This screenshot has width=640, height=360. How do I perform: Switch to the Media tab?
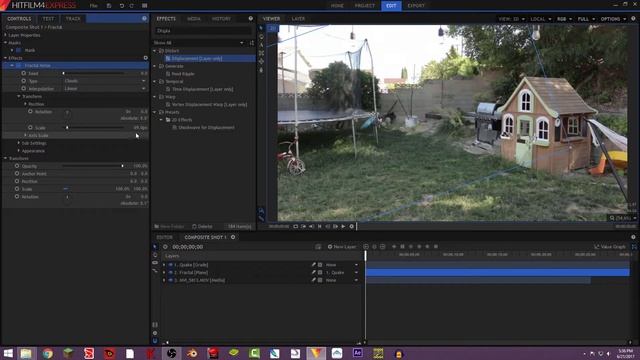click(193, 18)
